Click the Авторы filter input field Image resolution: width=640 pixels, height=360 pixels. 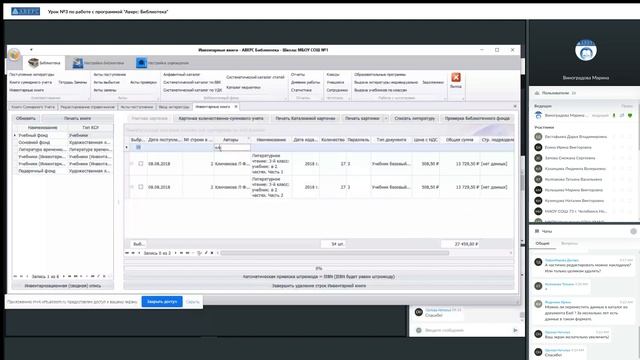point(232,147)
